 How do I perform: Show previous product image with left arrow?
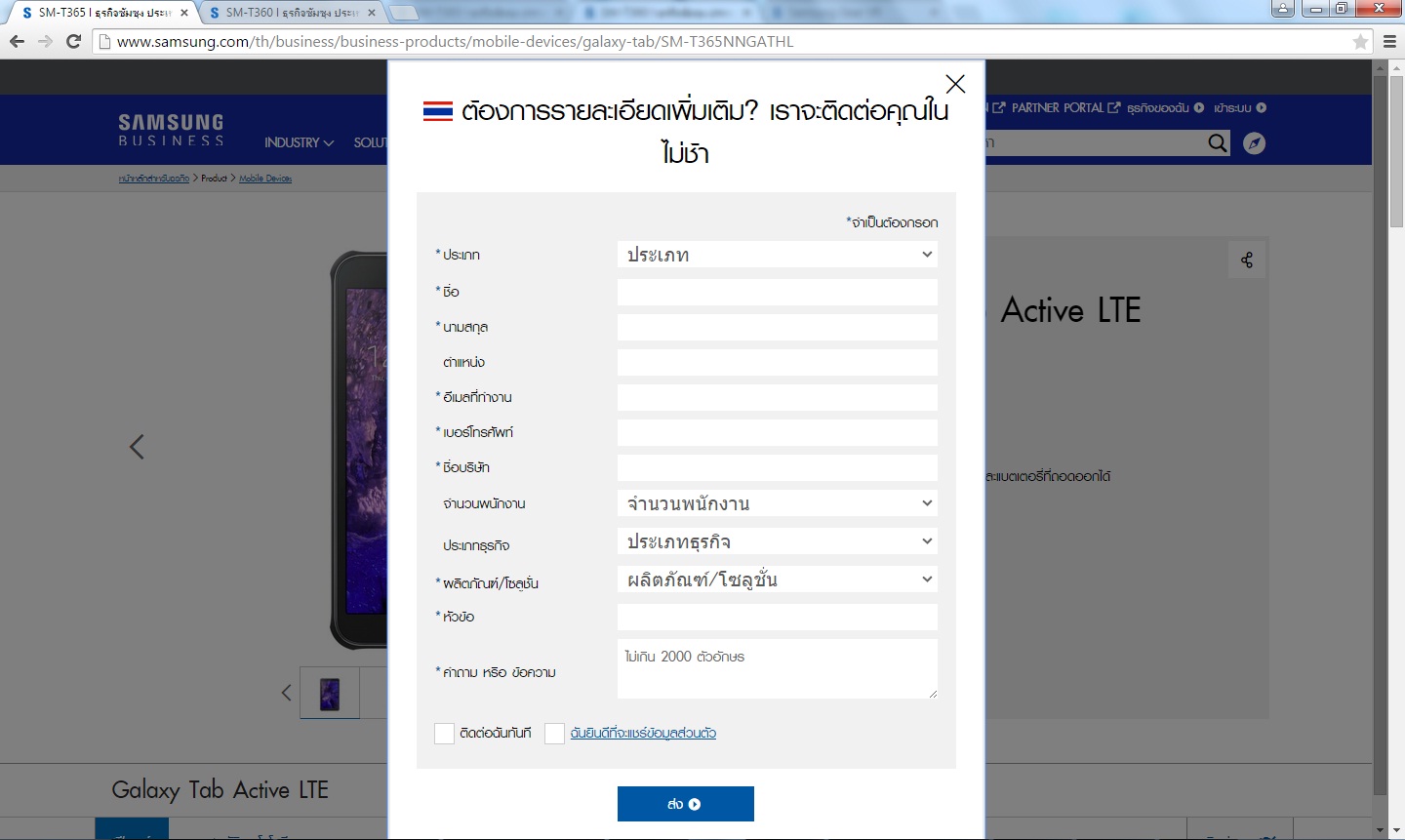pos(138,447)
